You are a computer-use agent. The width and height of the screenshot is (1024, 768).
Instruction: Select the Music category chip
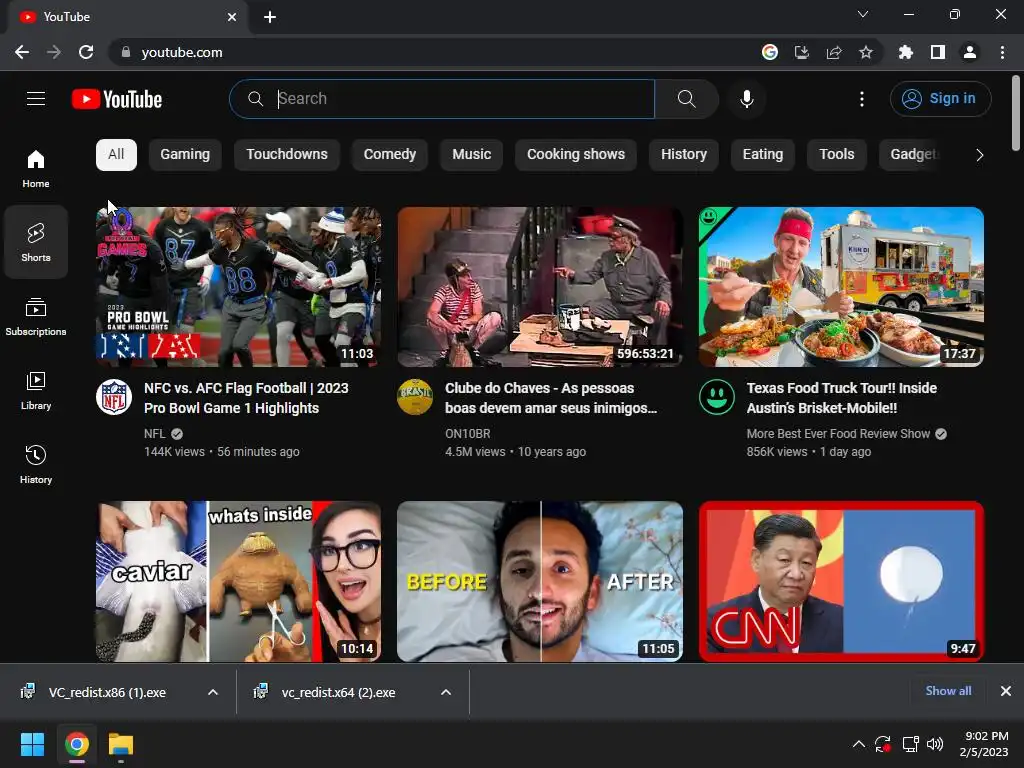(472, 154)
